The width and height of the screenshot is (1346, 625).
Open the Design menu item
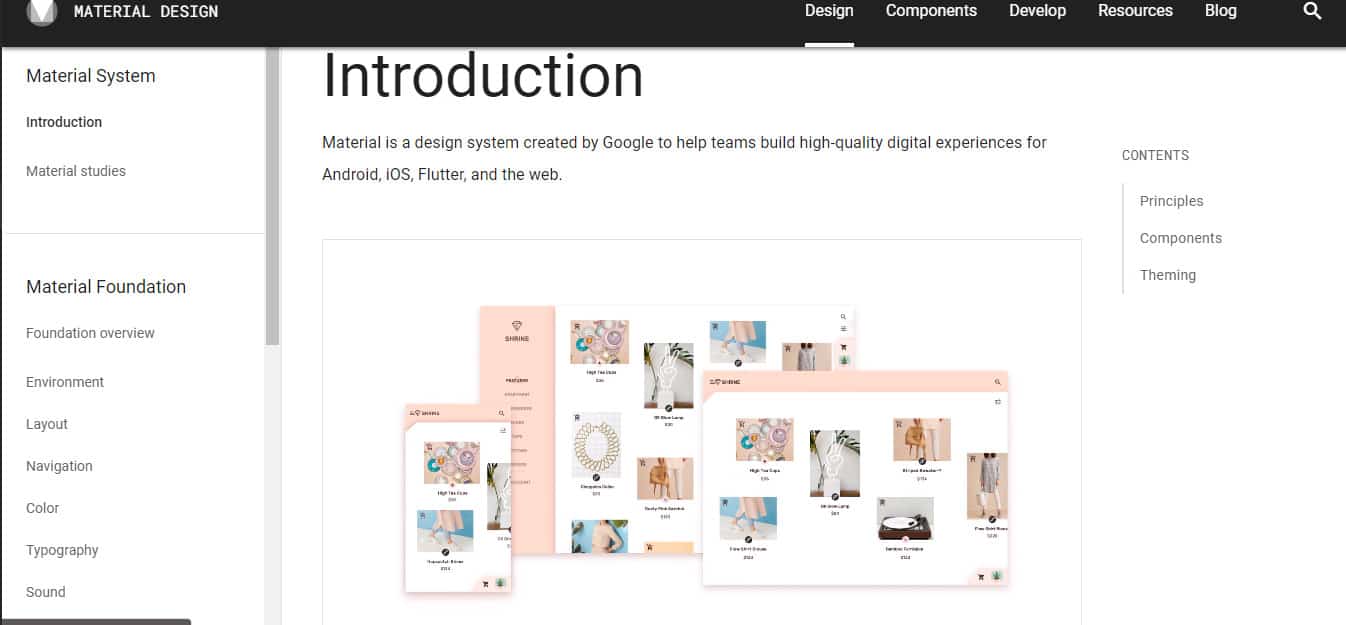(x=829, y=11)
